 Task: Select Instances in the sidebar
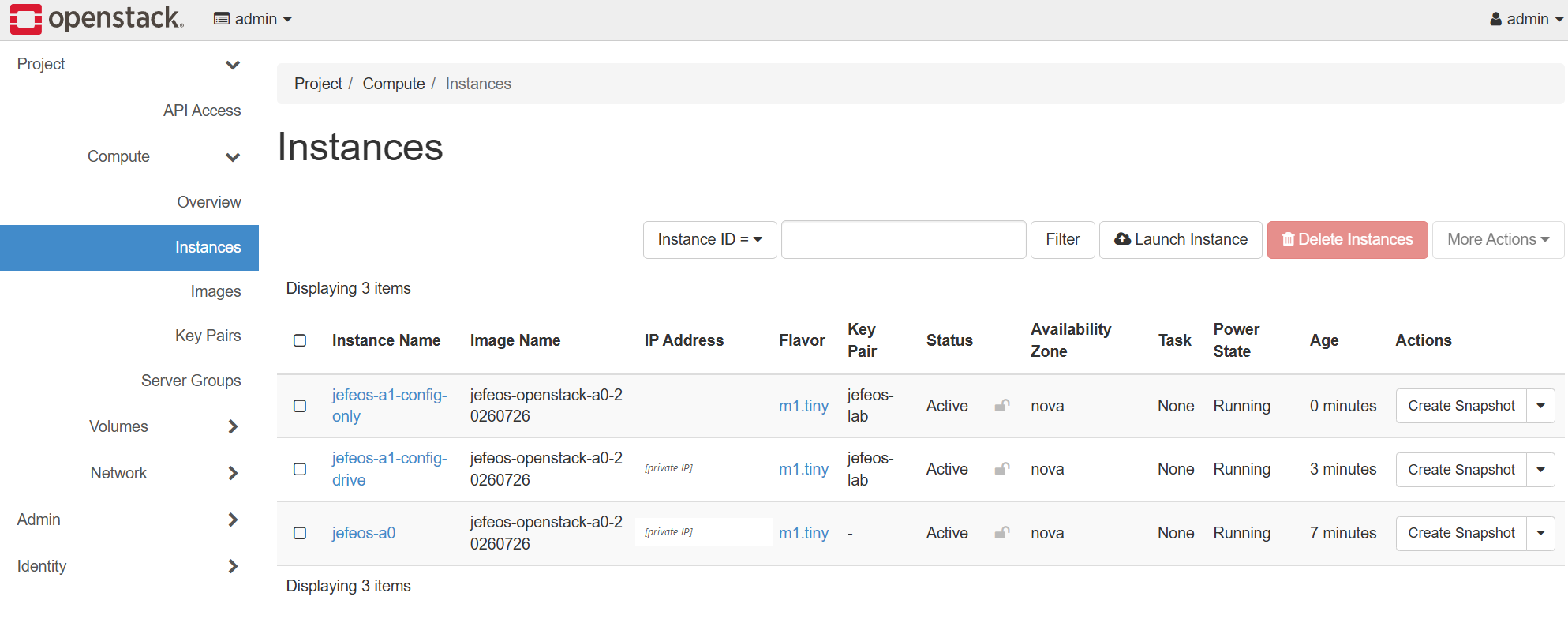pyautogui.click(x=129, y=248)
